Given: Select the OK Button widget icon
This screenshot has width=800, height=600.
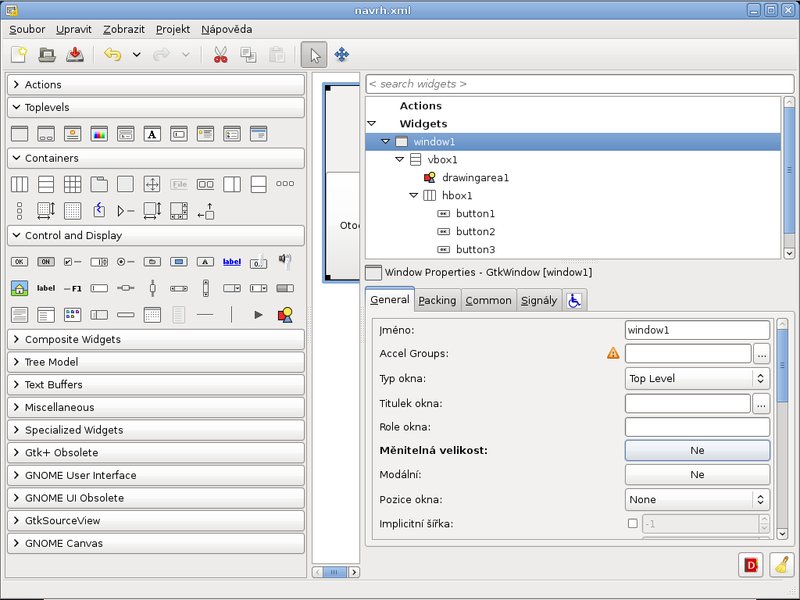Looking at the screenshot, I should [x=19, y=262].
